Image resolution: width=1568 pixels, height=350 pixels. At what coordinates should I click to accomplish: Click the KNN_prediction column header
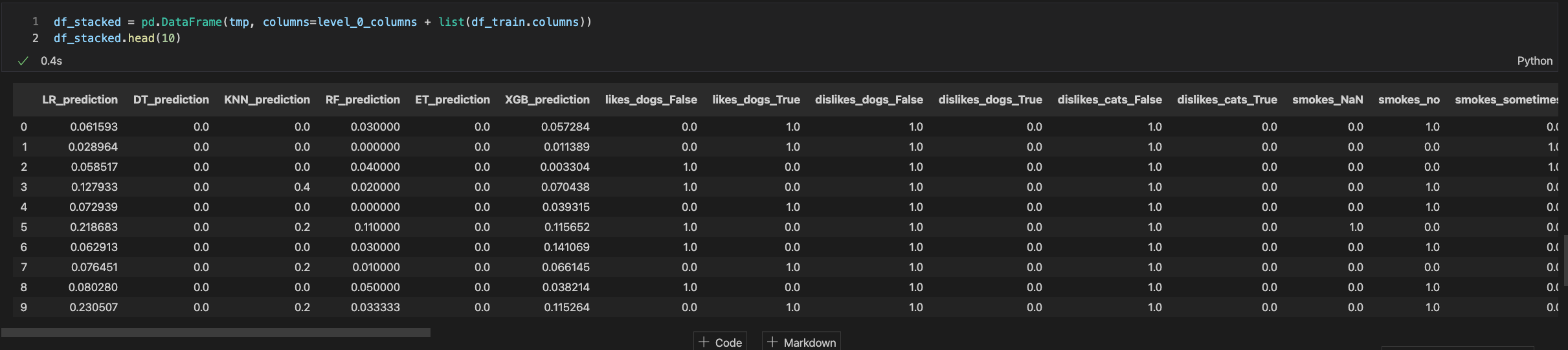click(x=267, y=100)
